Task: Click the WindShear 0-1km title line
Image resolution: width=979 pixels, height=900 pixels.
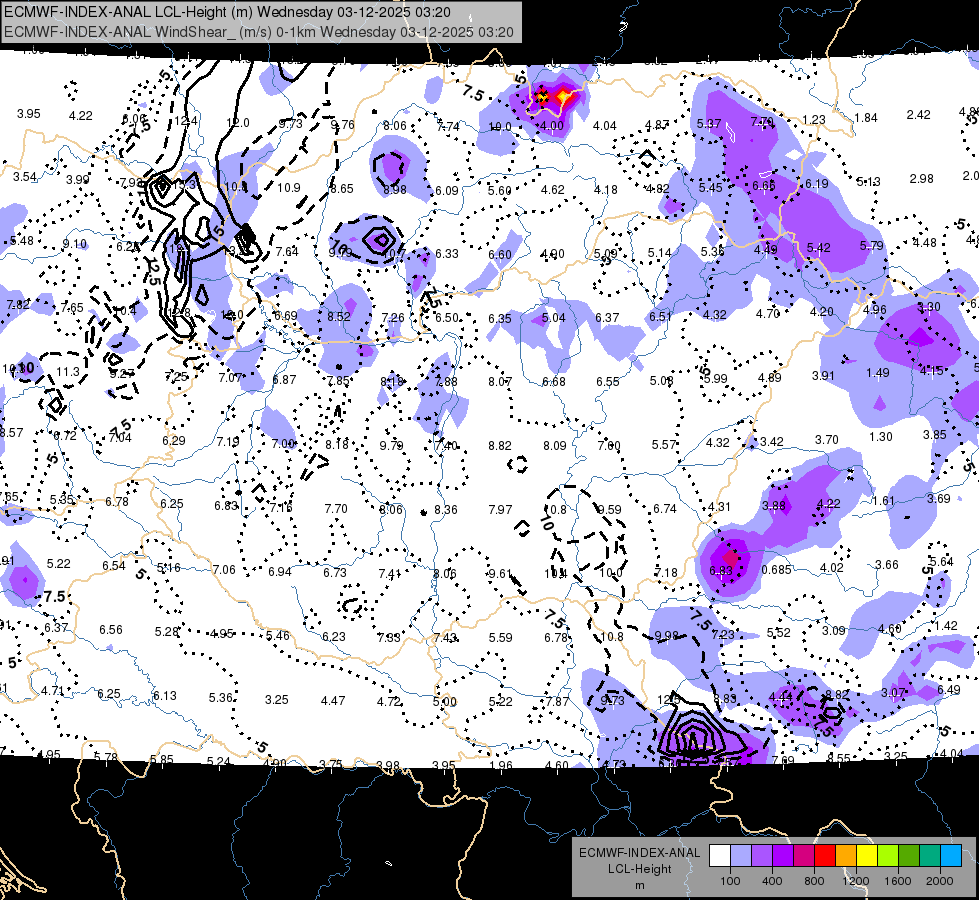Action: [259, 32]
